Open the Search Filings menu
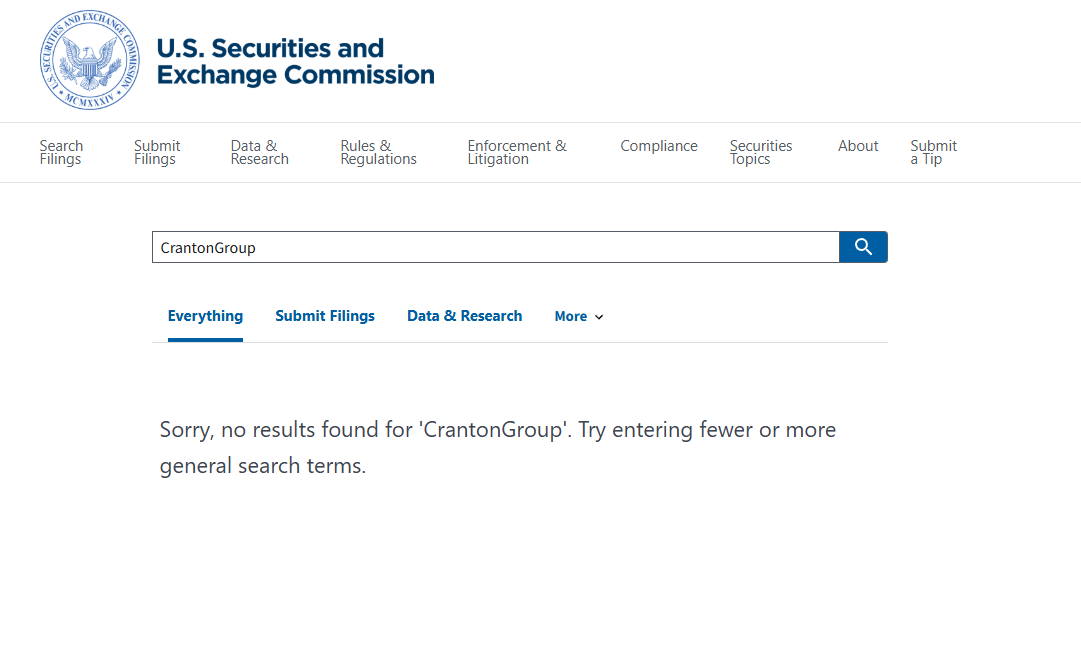Screen dimensions: 1081x652 pos(61,152)
